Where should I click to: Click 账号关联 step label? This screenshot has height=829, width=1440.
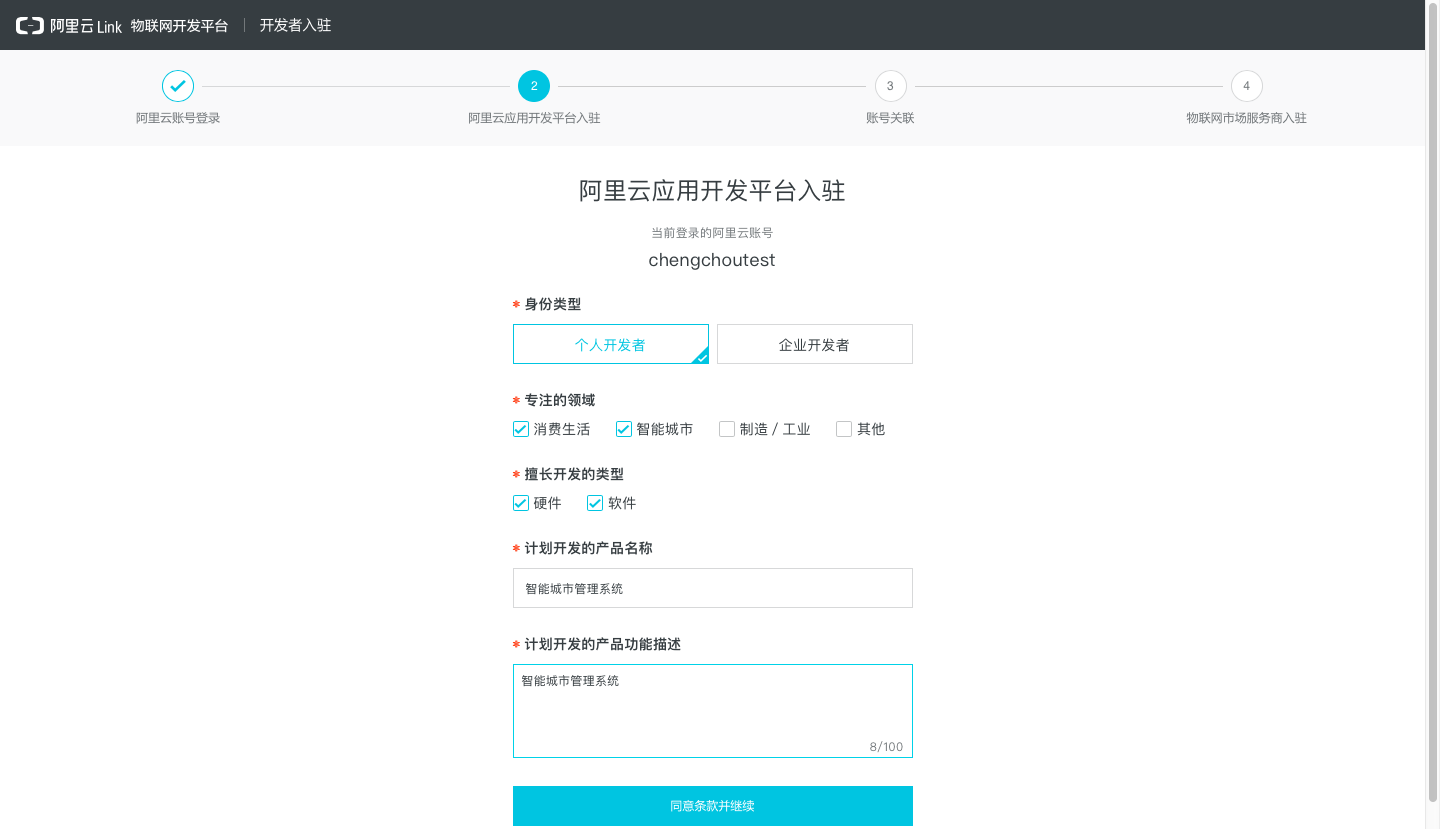pos(890,118)
